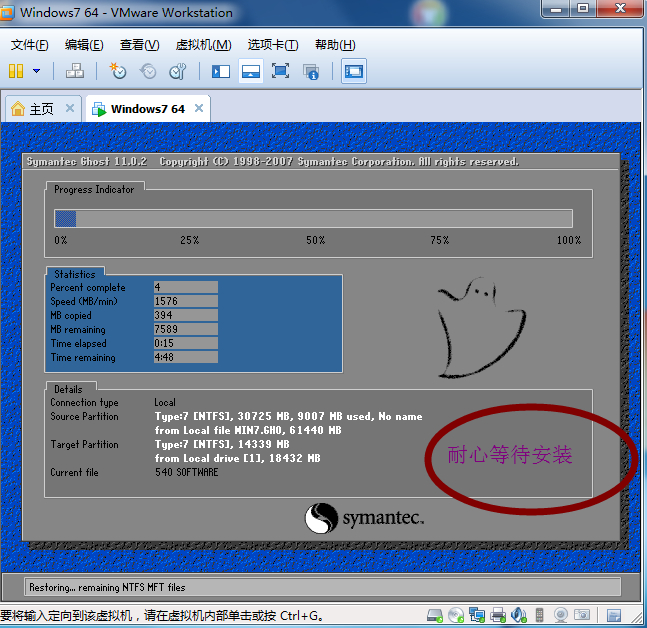Click the printer status bar icon

(x=498, y=615)
